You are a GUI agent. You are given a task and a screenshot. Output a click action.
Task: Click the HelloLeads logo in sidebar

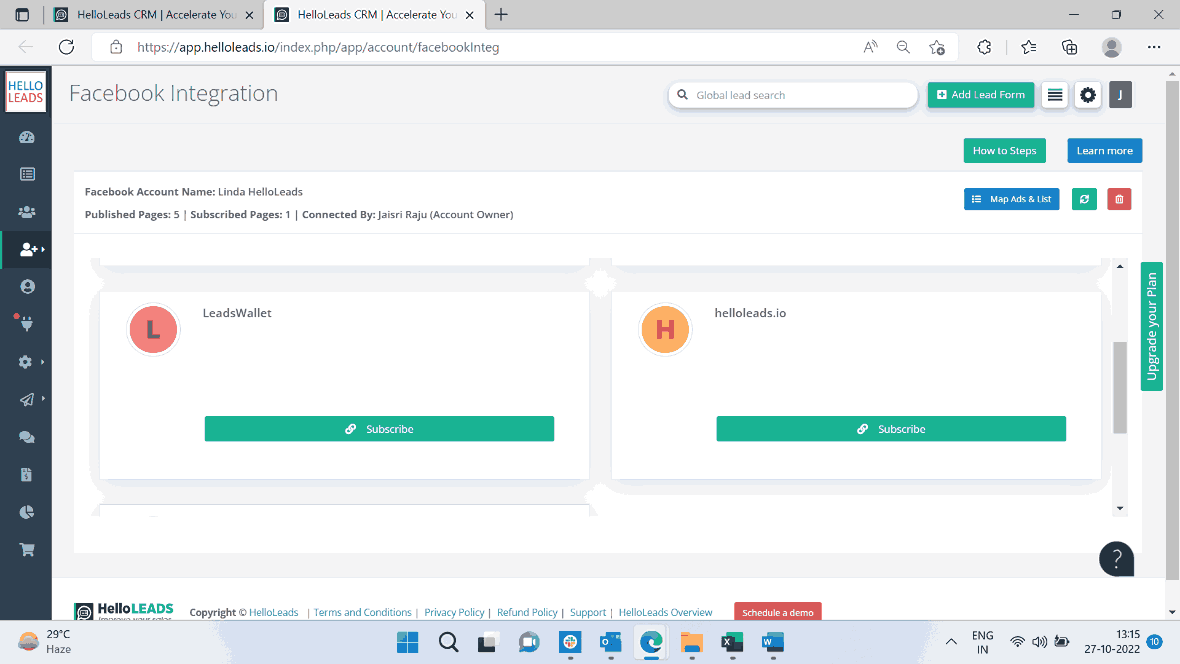point(26,92)
